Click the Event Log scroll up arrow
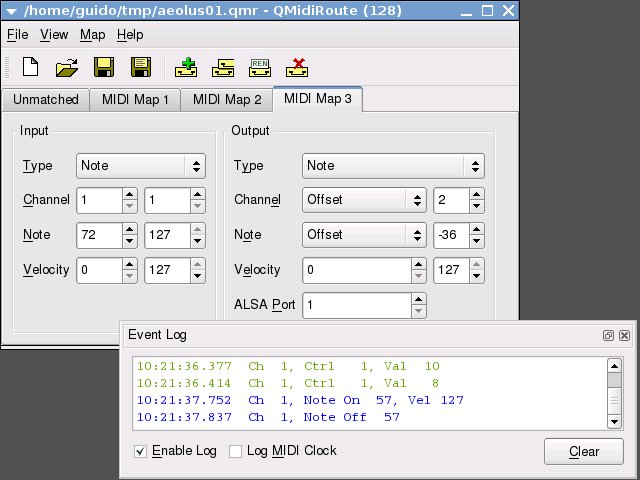Image resolution: width=640 pixels, height=480 pixels. (614, 366)
